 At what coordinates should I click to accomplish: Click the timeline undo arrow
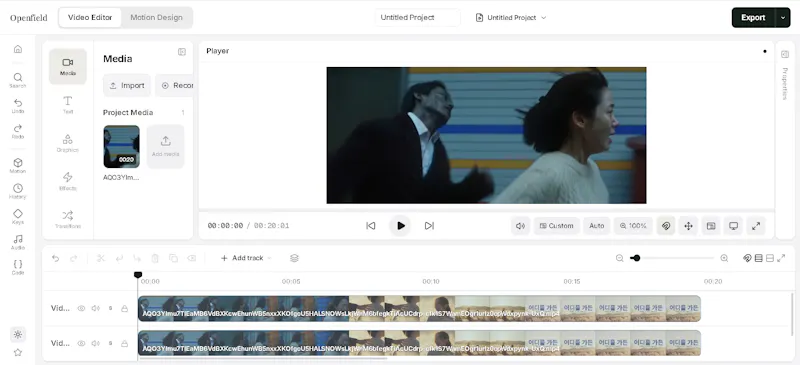click(56, 258)
